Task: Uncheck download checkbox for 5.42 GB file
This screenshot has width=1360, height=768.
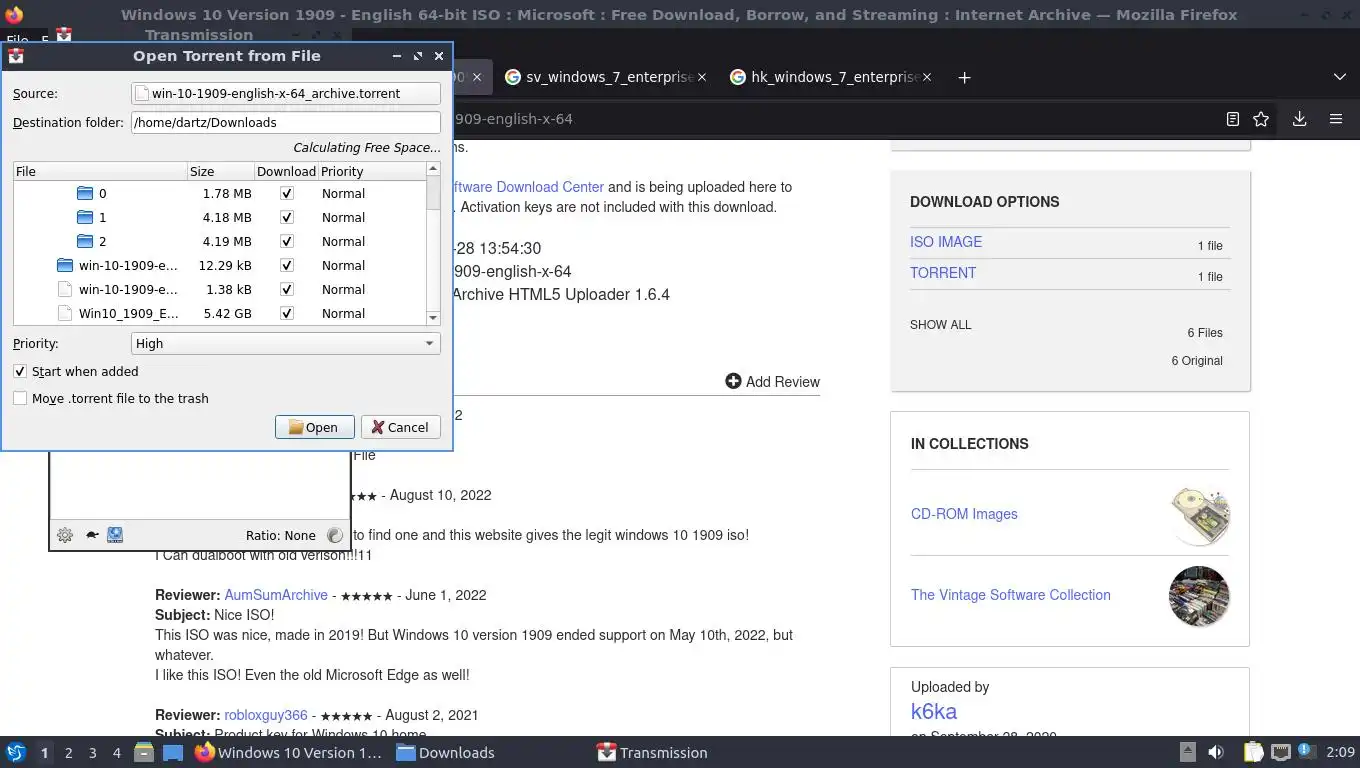Action: click(287, 313)
